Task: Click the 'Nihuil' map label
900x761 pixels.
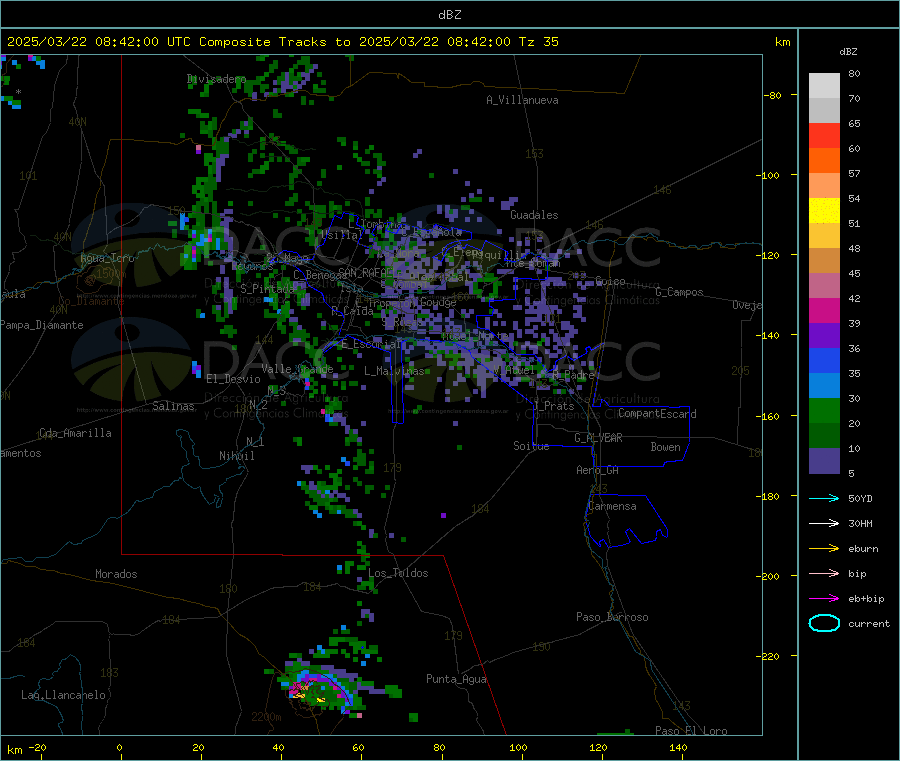Action: tap(236, 456)
